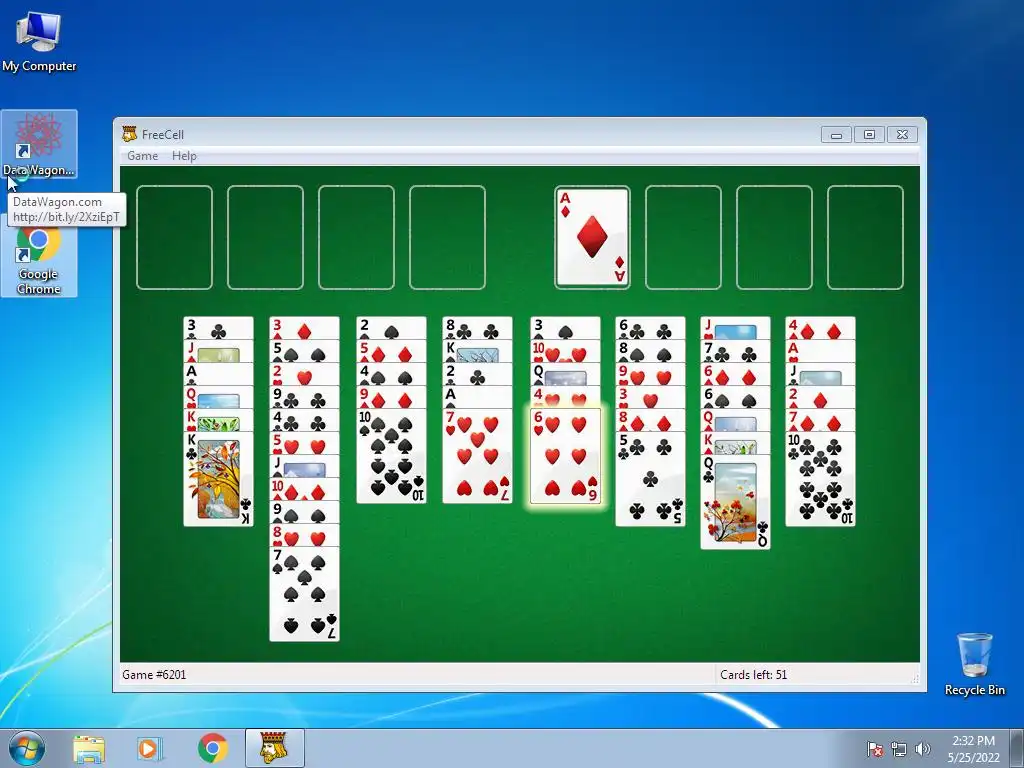Screen dimensions: 1024x768
Task: Click the 7 of diamonds card
Action: 820,420
